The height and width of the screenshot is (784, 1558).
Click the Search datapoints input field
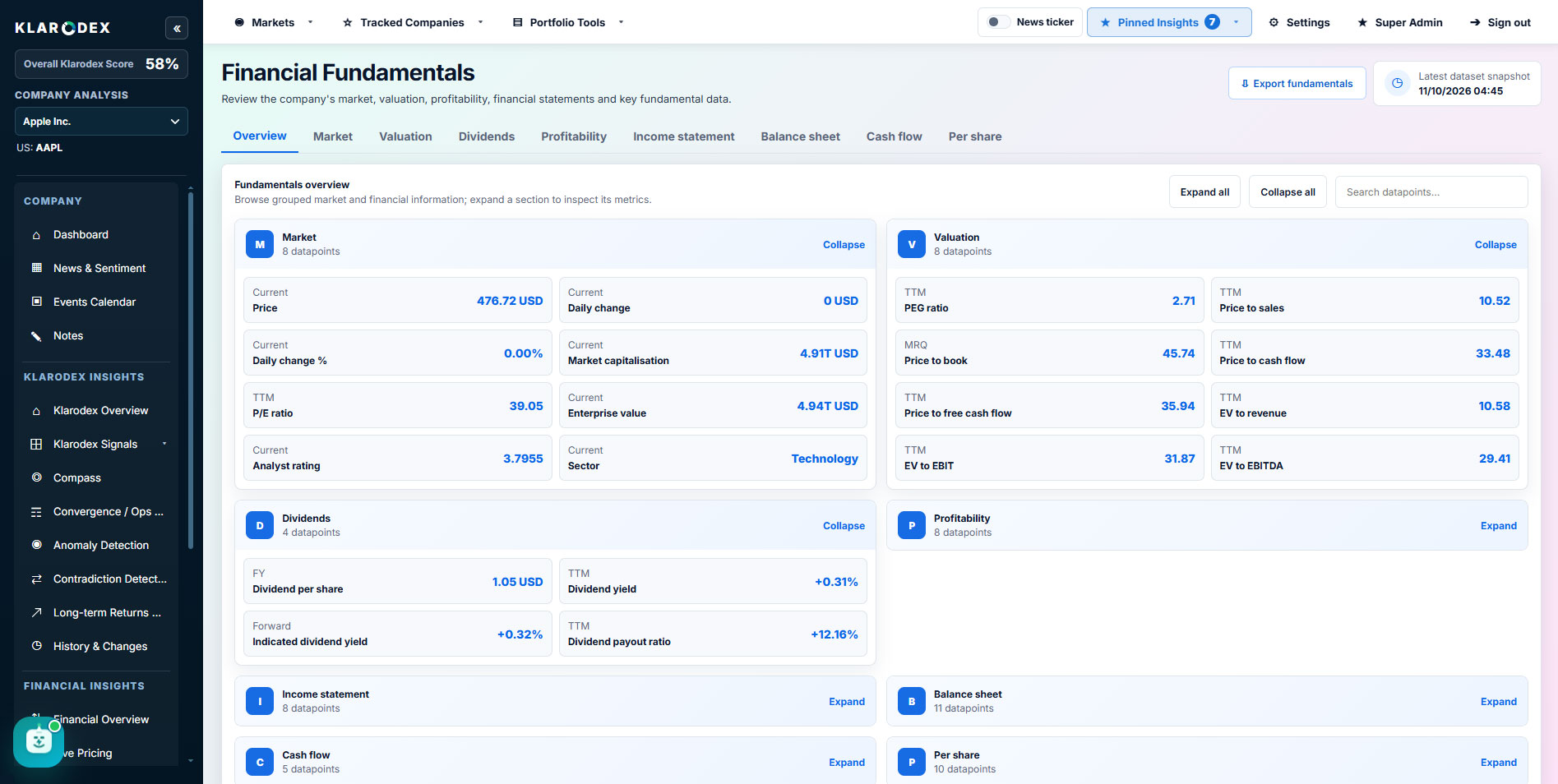[x=1431, y=191]
